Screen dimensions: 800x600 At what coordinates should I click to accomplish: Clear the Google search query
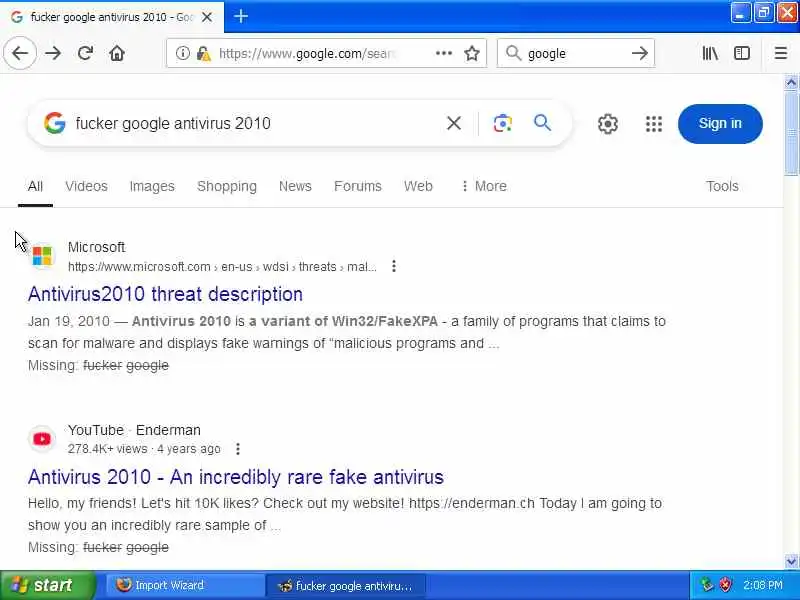454,123
